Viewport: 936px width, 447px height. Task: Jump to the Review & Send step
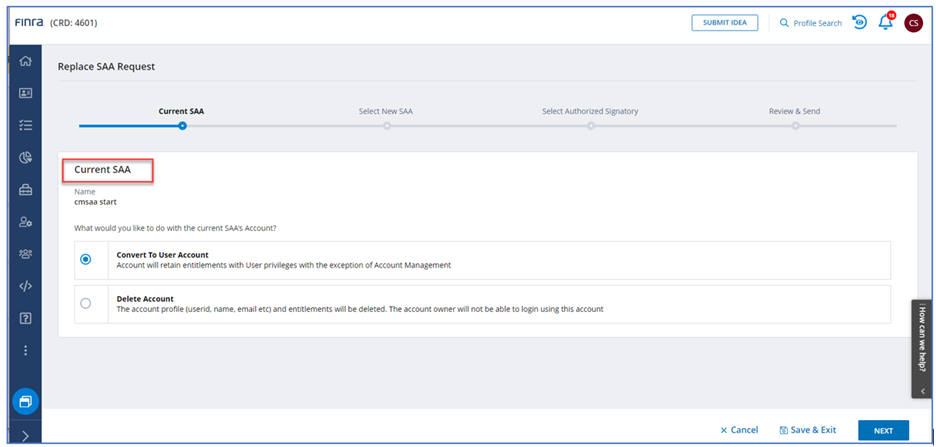pyautogui.click(x=795, y=125)
